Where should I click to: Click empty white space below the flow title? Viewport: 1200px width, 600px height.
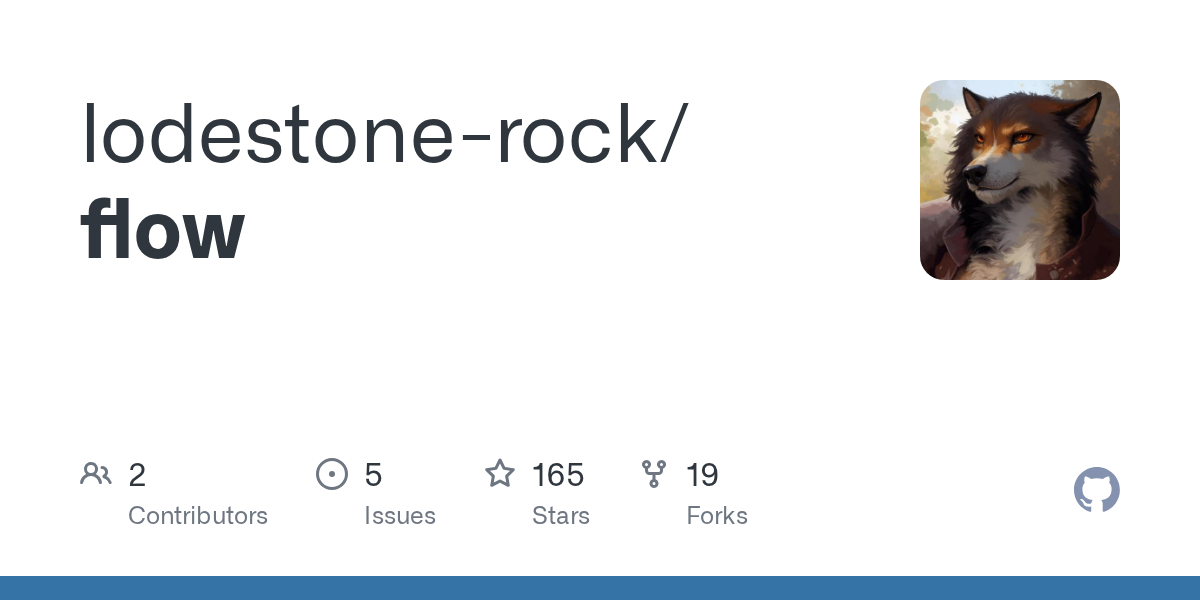click(400, 360)
